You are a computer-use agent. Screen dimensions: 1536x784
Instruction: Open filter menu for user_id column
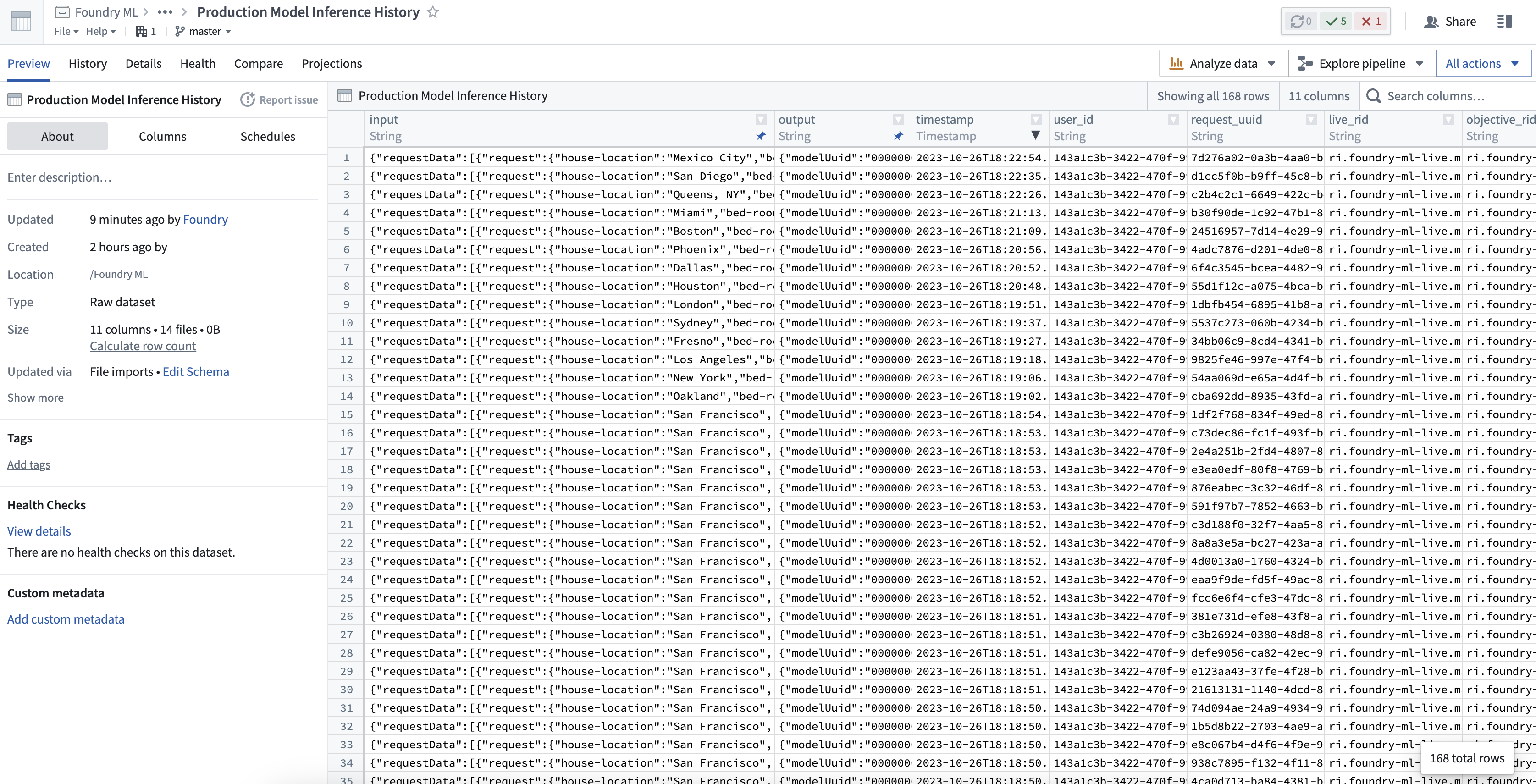pos(1173,119)
